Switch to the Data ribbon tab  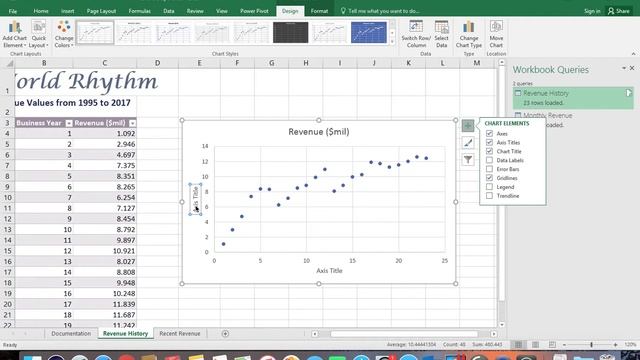tap(169, 11)
